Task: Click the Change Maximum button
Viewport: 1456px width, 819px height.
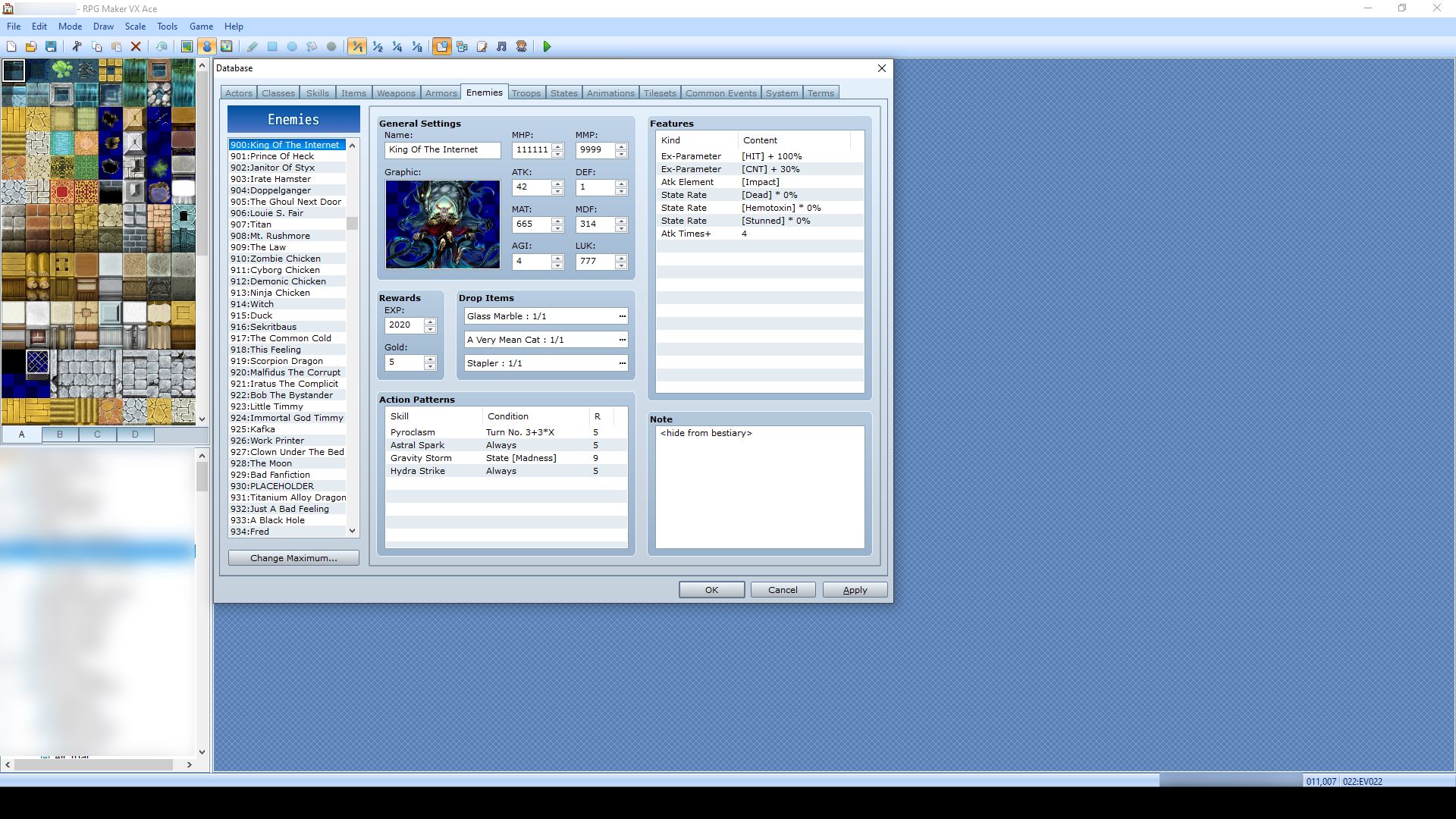Action: pos(292,557)
